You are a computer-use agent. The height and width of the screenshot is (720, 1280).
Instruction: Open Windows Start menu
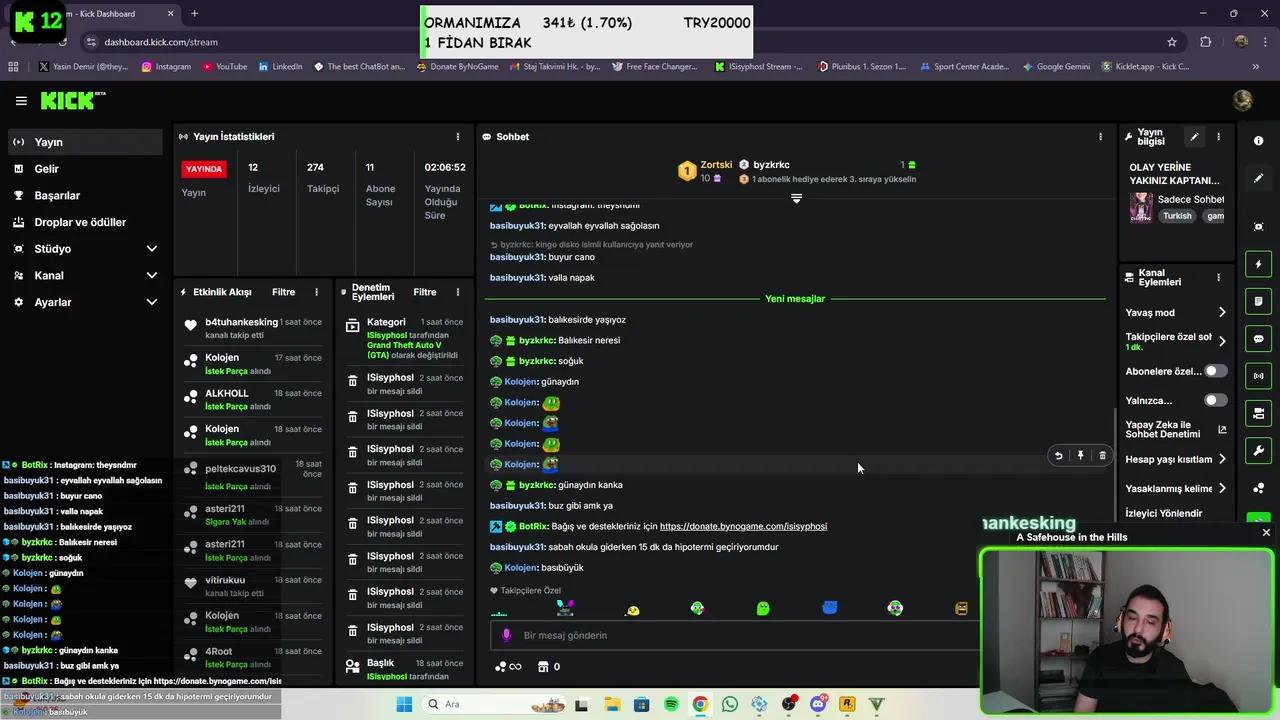pos(404,704)
